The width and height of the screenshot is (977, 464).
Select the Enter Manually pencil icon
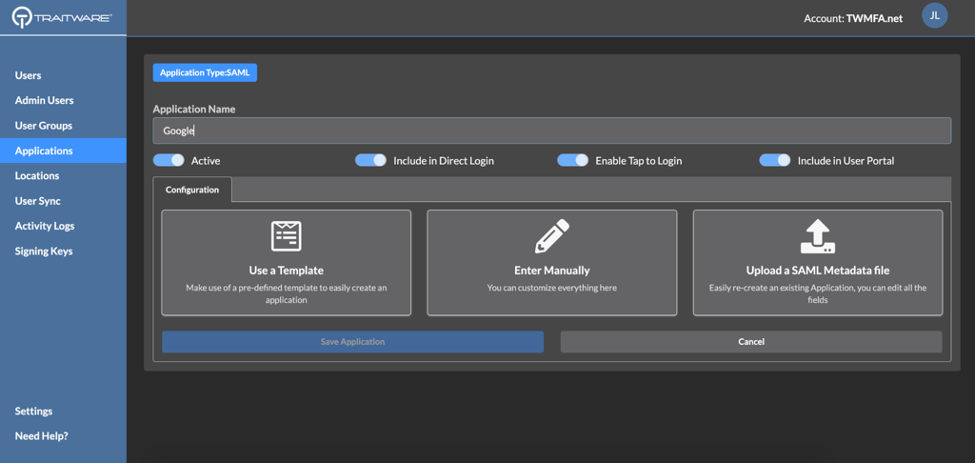point(552,236)
